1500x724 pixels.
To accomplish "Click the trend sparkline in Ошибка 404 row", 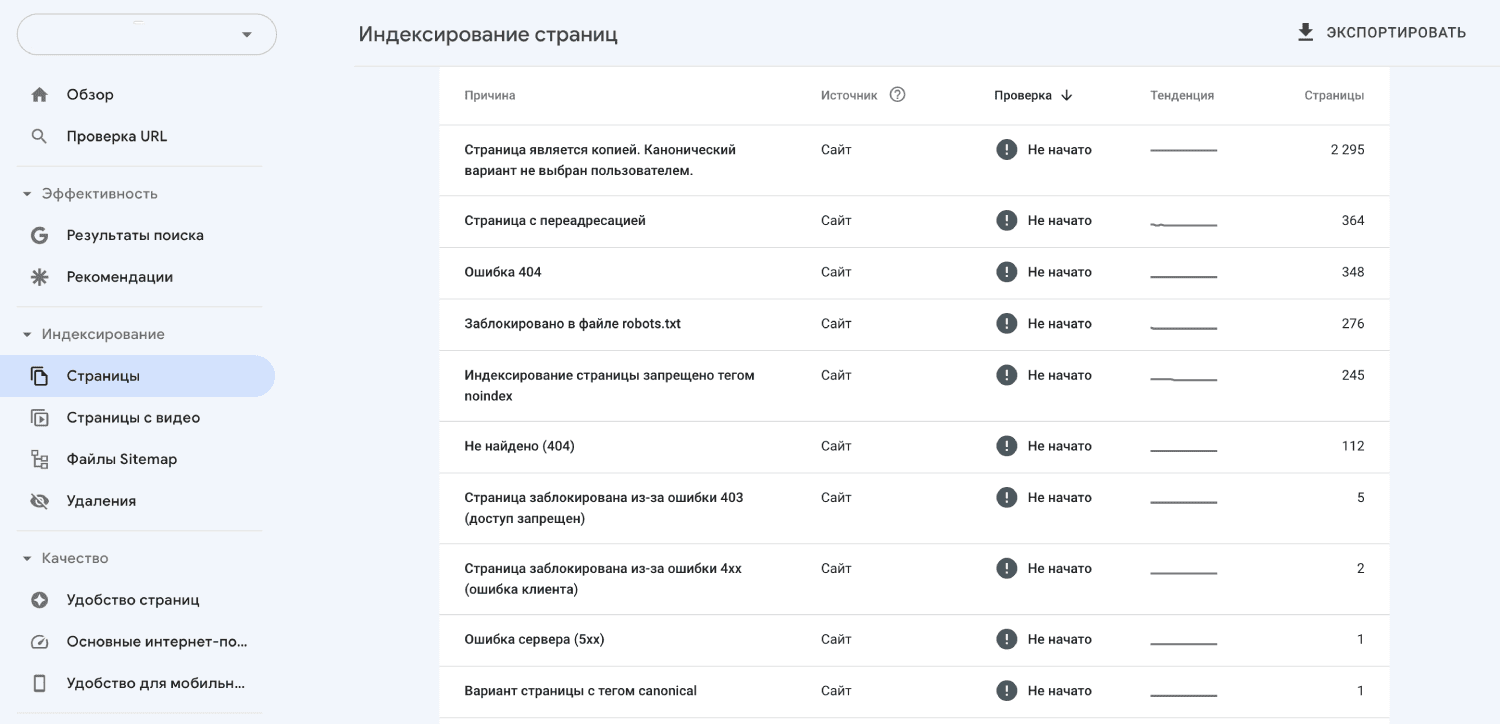I will [1183, 276].
